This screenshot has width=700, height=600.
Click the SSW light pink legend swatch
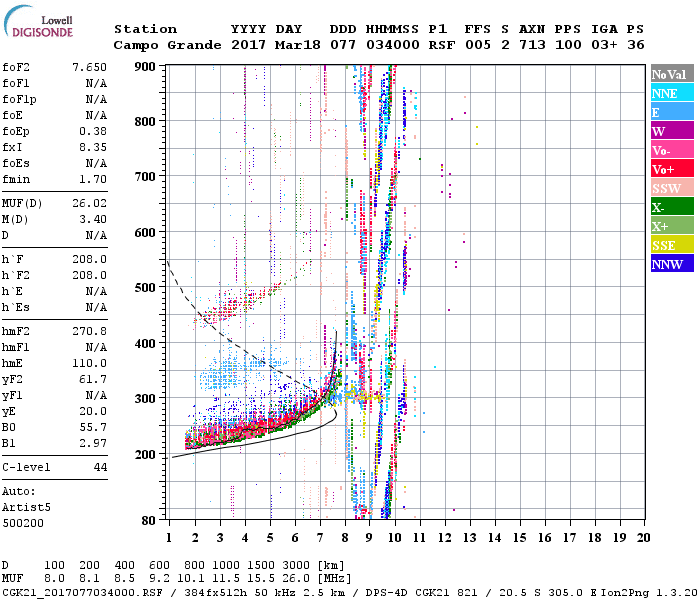669,188
